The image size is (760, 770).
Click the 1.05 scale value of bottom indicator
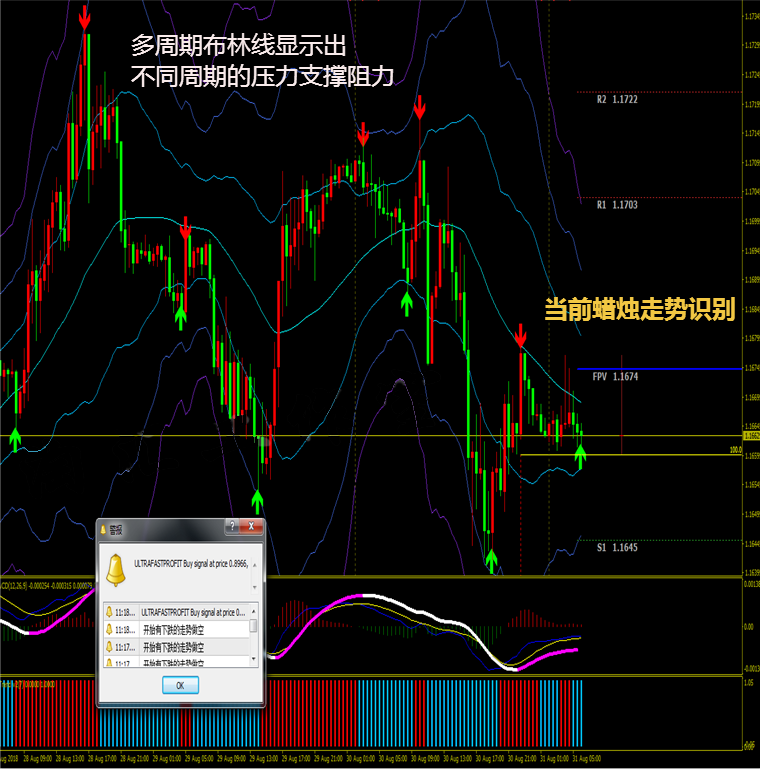click(748, 683)
